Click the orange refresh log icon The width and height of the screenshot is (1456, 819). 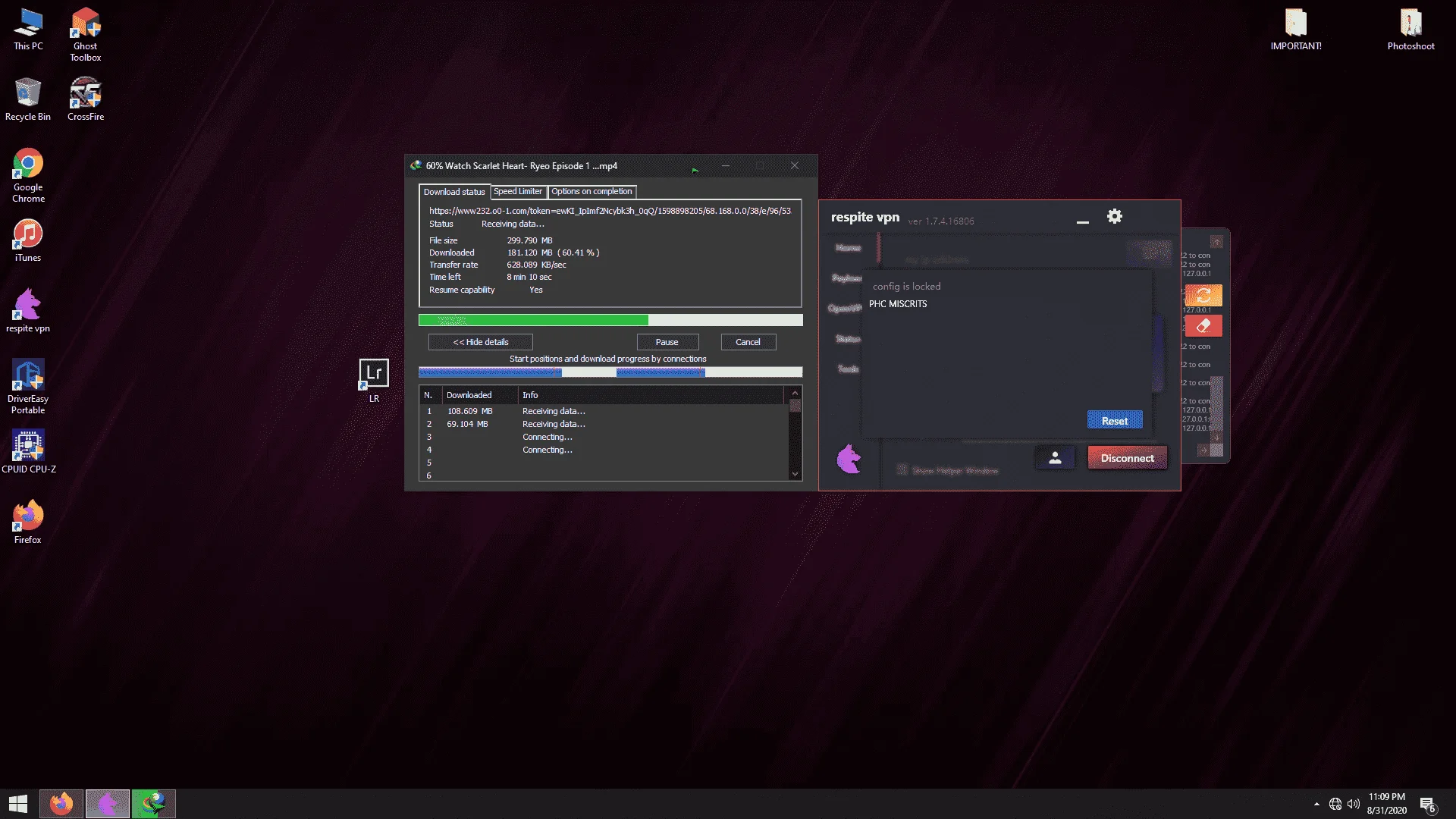point(1203,295)
